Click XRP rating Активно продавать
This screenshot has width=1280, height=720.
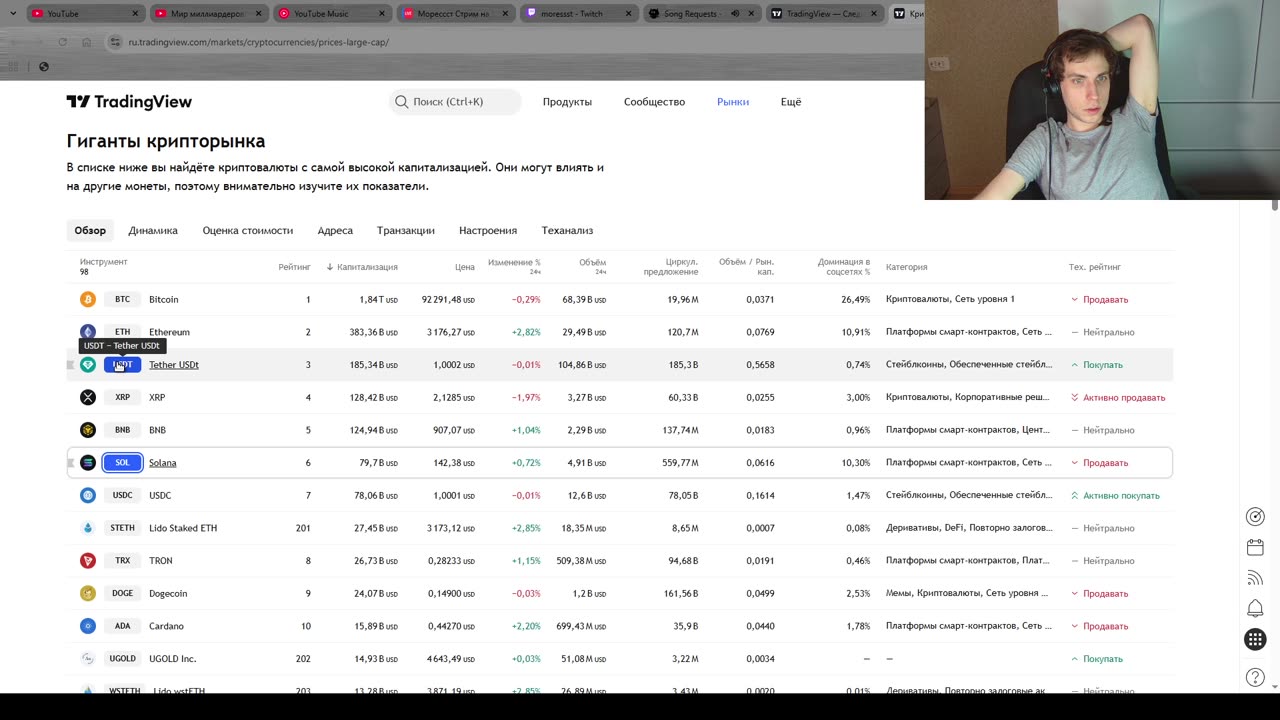[x=1117, y=397]
